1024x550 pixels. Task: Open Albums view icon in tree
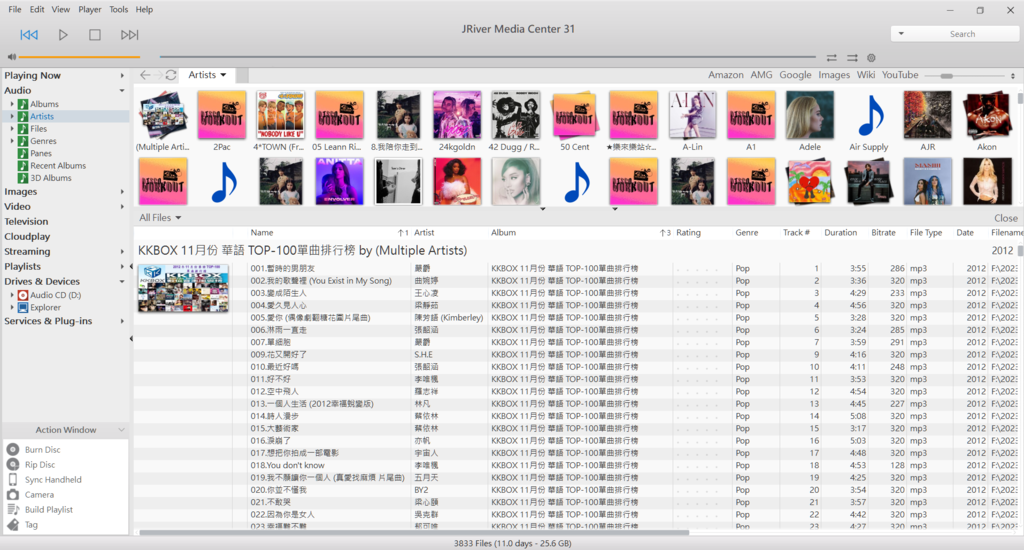click(x=23, y=104)
